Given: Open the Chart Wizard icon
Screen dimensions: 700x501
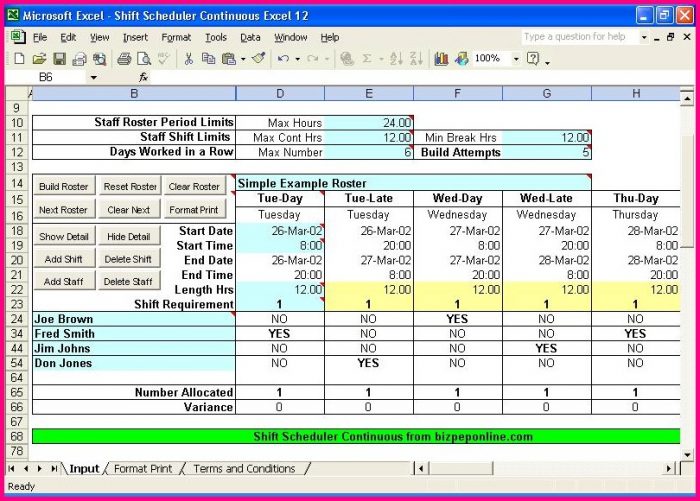Looking at the screenshot, I should 441,58.
